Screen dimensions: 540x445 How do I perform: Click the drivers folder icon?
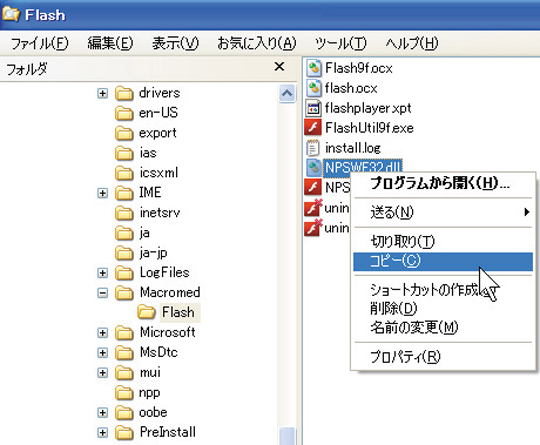(x=124, y=93)
